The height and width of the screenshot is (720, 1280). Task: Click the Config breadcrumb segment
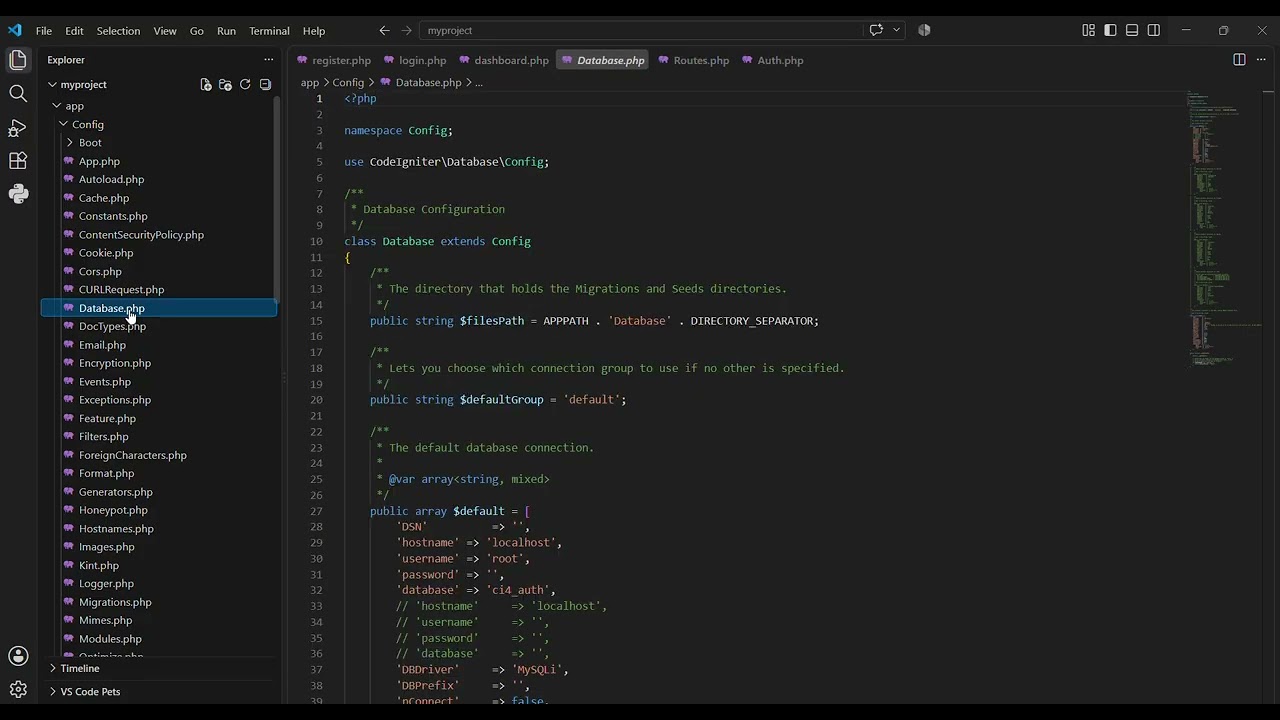pyautogui.click(x=348, y=83)
